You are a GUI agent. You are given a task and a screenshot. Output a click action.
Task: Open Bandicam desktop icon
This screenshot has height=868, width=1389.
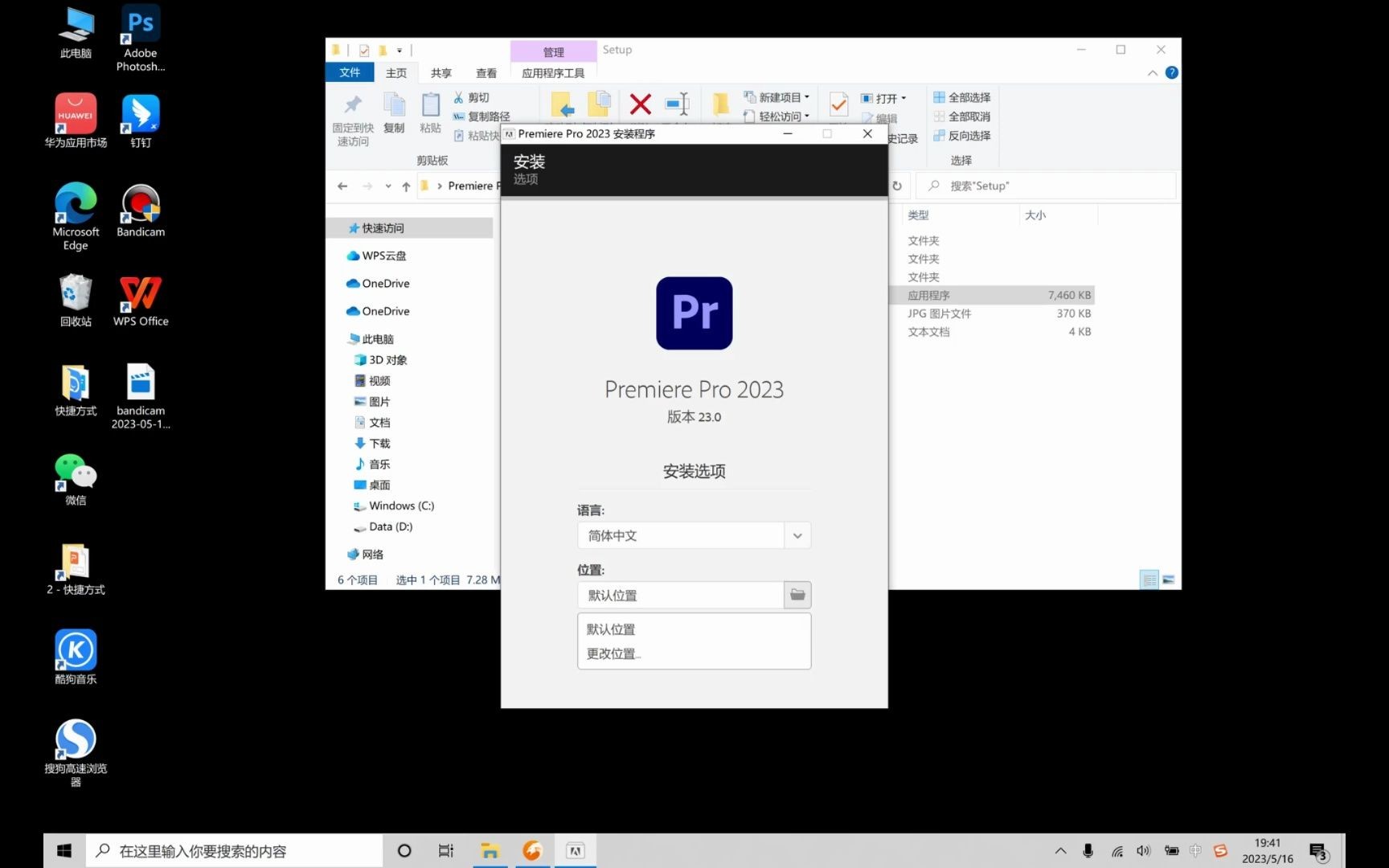point(141,211)
